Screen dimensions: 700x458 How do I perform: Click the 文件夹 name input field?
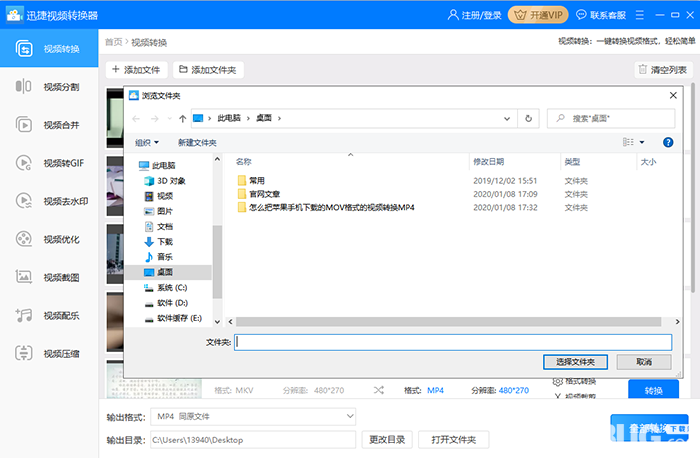[453, 342]
